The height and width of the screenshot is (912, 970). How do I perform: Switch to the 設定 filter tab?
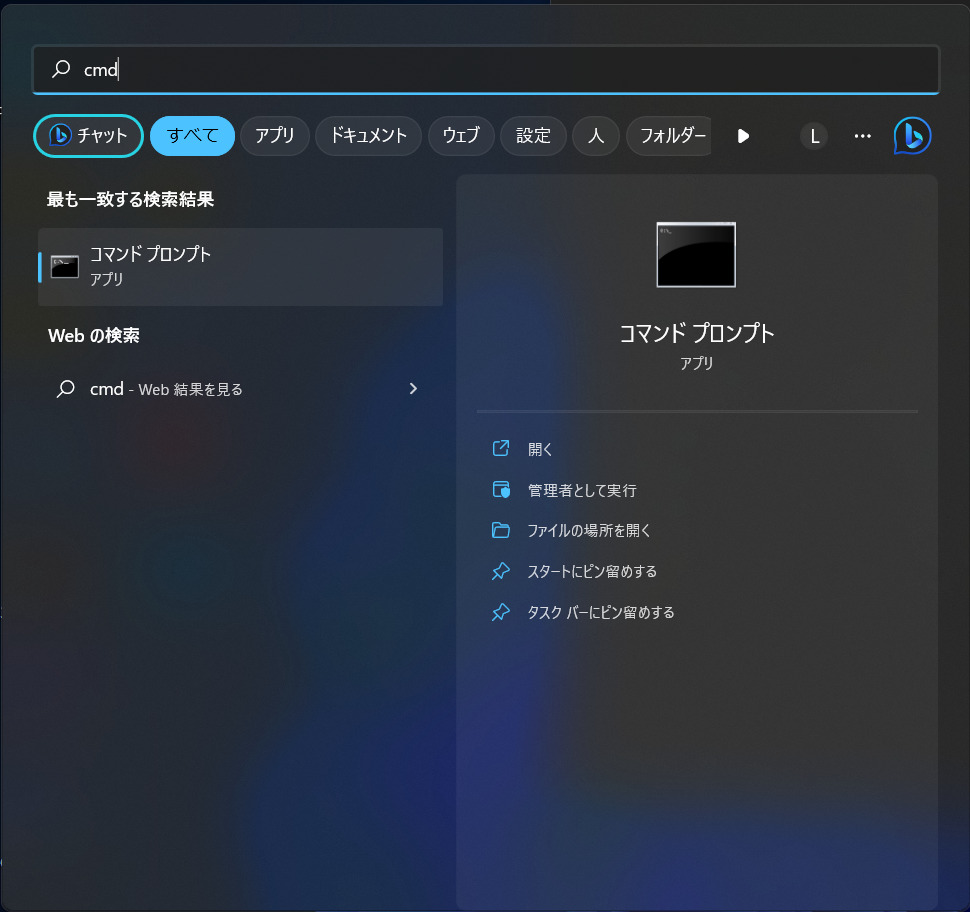533,136
